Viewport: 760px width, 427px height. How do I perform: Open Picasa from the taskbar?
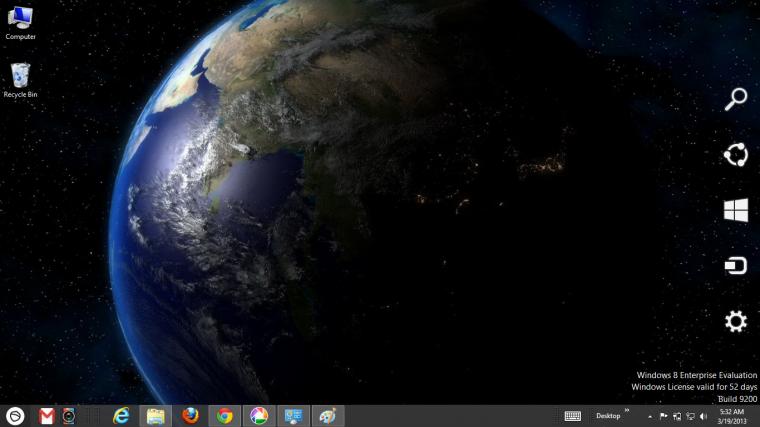click(x=259, y=416)
